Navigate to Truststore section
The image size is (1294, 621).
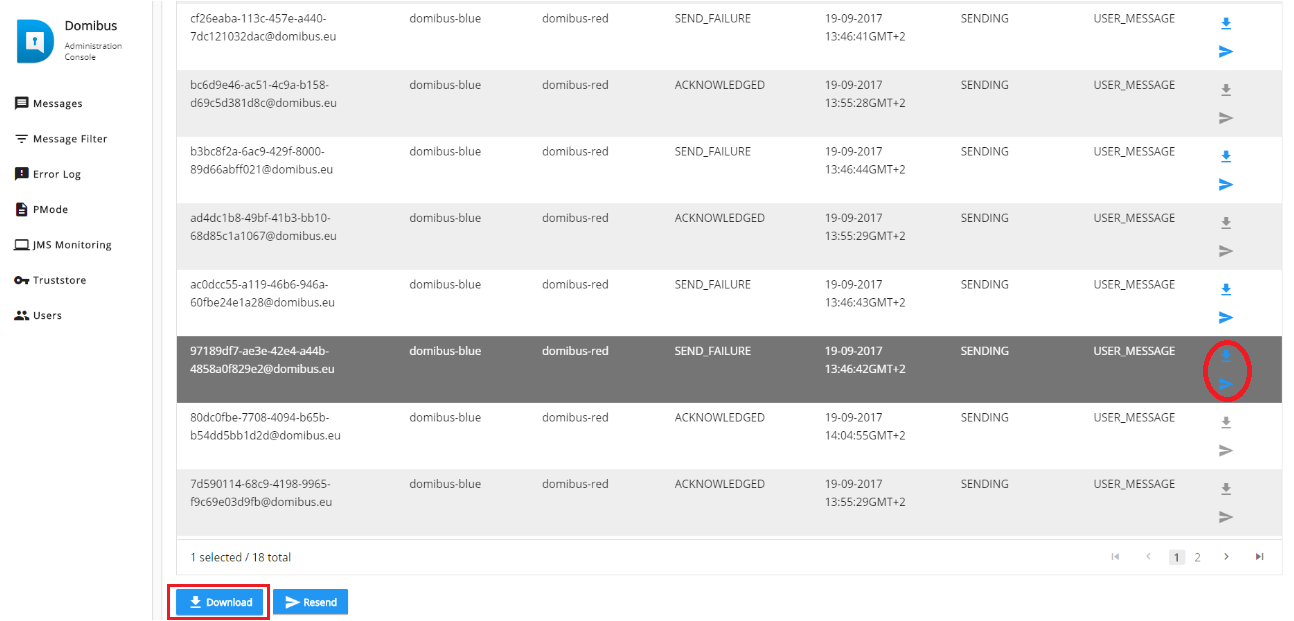click(x=59, y=281)
